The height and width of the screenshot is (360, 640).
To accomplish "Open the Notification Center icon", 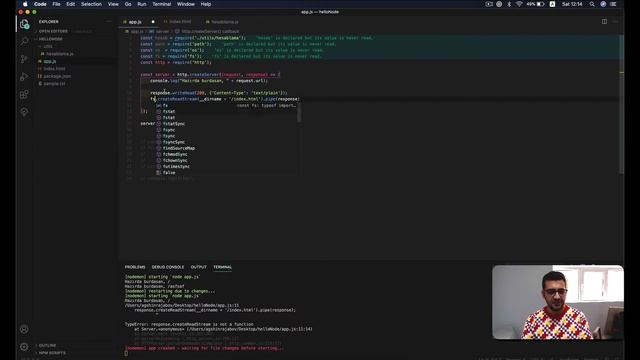I will (x=613, y=4).
